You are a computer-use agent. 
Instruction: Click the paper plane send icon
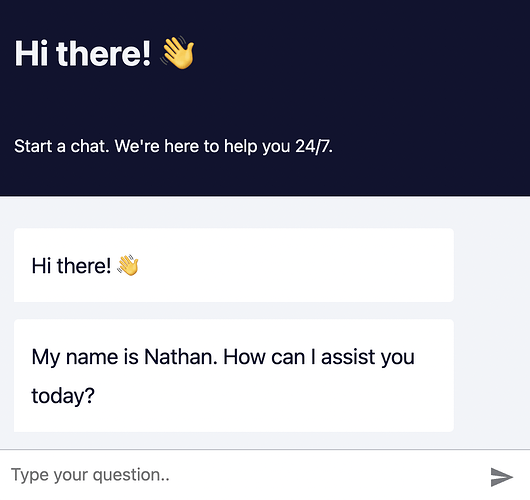click(502, 477)
